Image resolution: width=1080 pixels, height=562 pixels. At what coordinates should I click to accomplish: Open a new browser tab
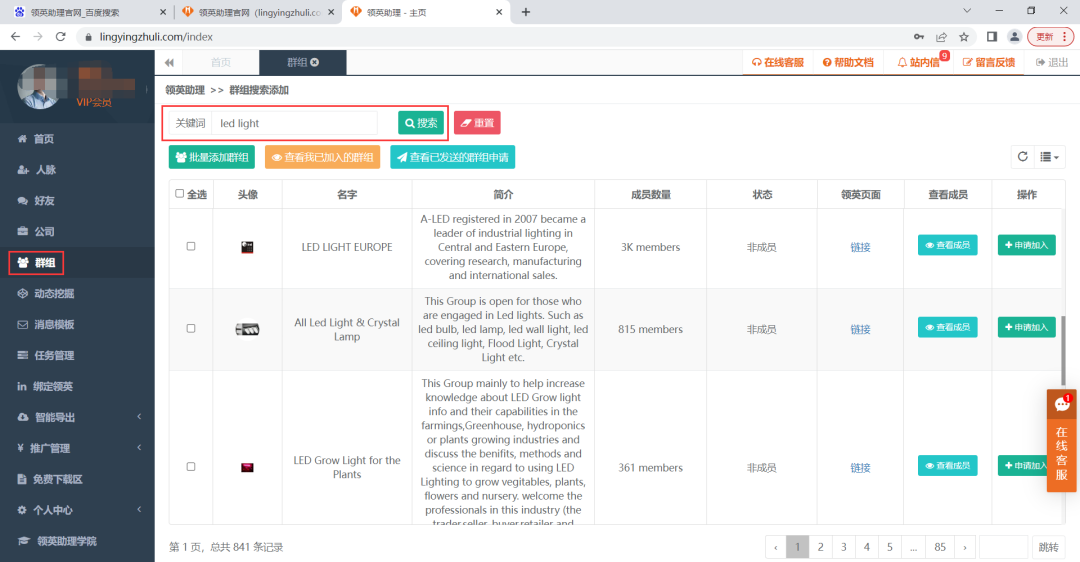(x=526, y=12)
